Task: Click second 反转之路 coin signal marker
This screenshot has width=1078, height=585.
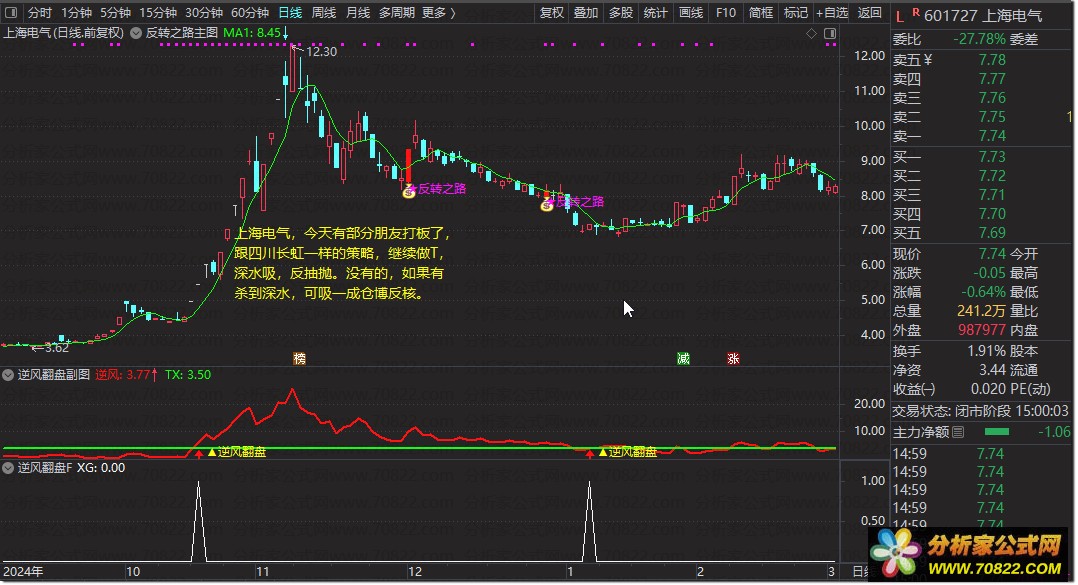Action: pyautogui.click(x=547, y=204)
